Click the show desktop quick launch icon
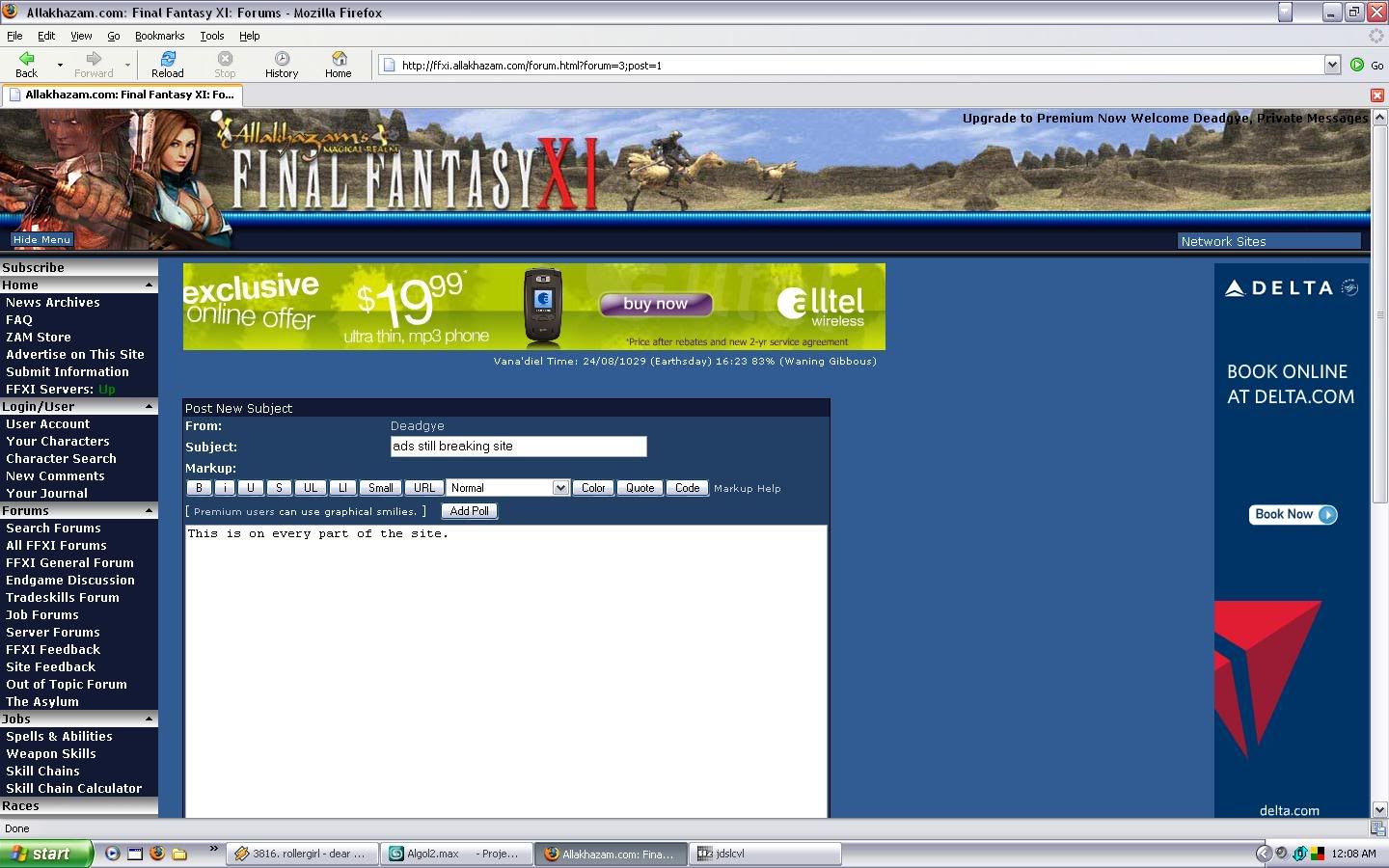Viewport: 1389px width, 868px height. click(x=135, y=854)
